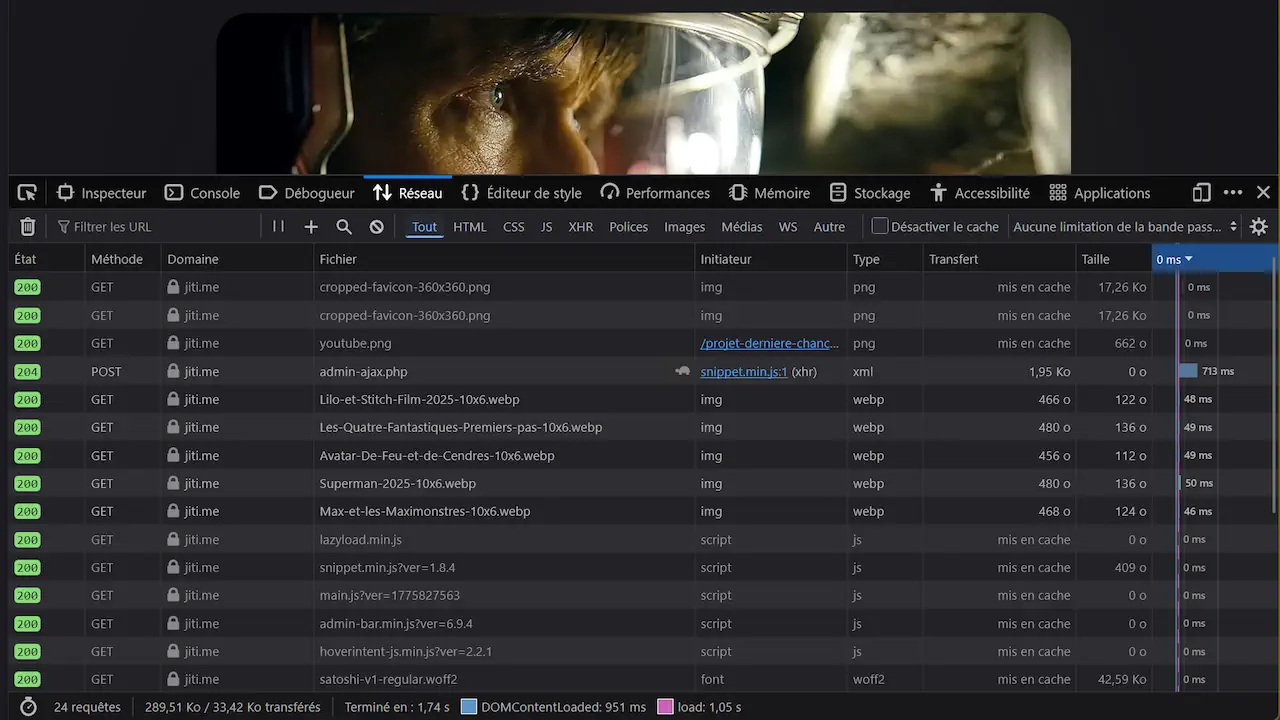Toggle responsive design mode icon
The image size is (1280, 720).
pos(1202,193)
